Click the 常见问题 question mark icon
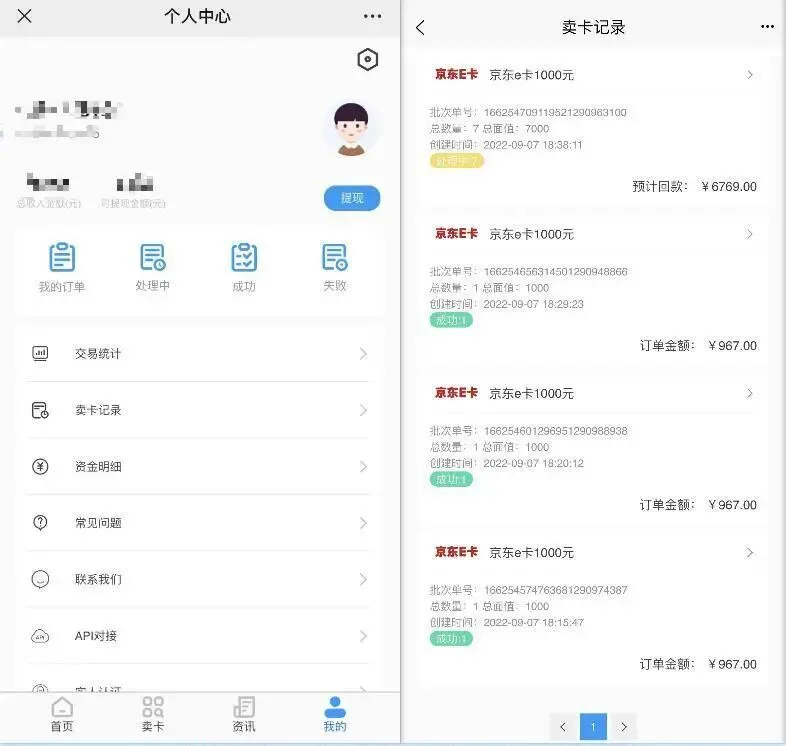786x746 pixels. [40, 523]
